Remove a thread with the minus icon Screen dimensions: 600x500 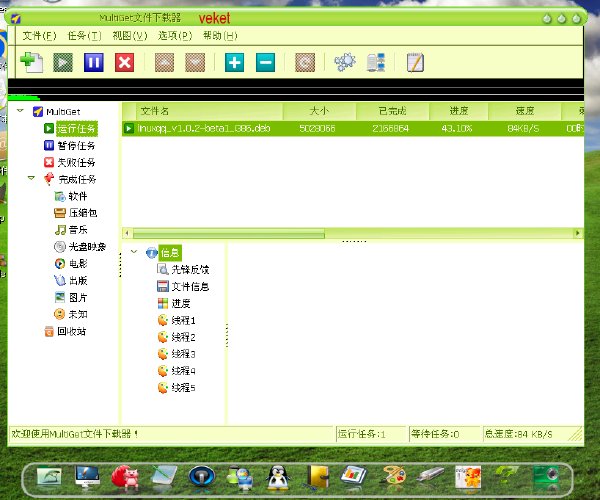click(266, 62)
